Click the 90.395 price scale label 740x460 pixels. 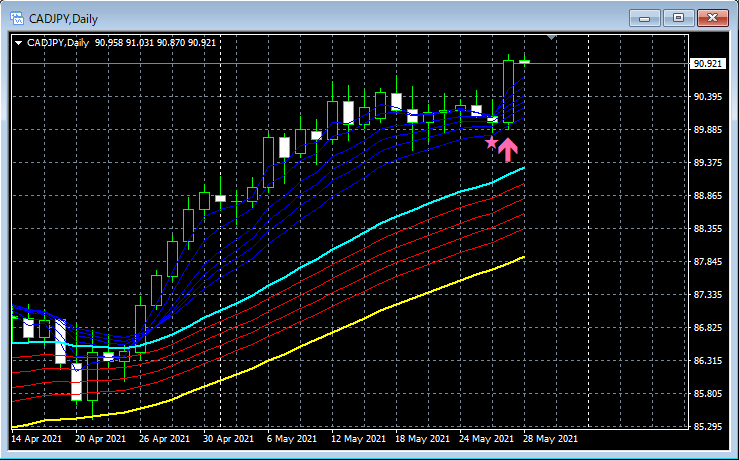[707, 97]
